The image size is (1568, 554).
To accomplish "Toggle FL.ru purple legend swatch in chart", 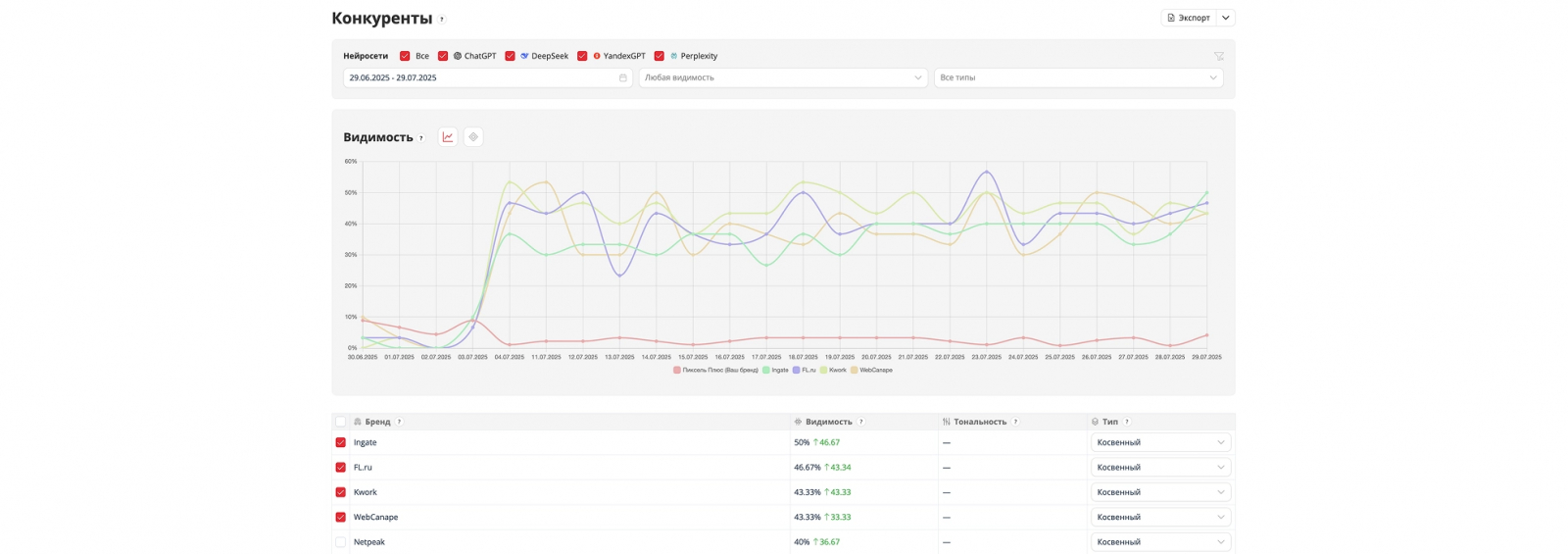I will [x=797, y=371].
